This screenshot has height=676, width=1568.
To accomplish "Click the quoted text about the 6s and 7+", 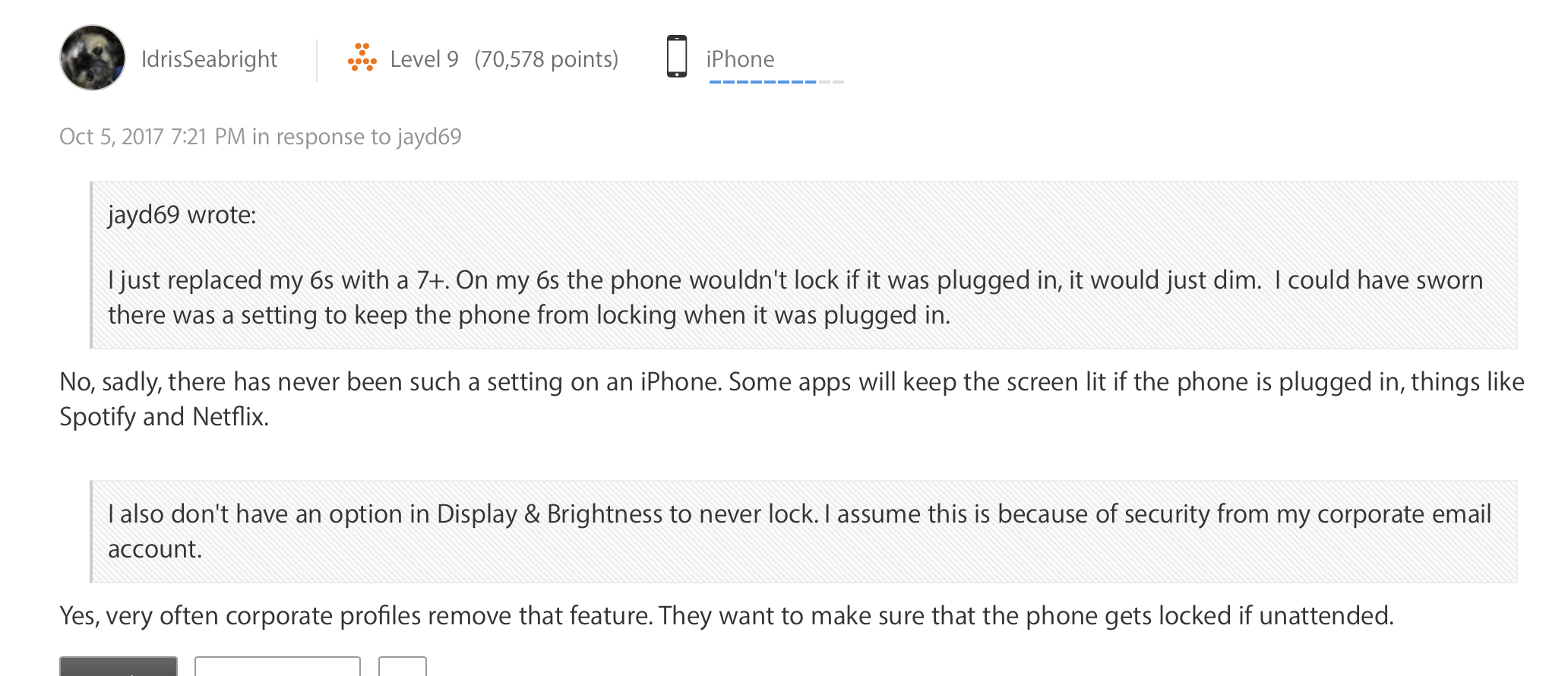I will pos(795,298).
